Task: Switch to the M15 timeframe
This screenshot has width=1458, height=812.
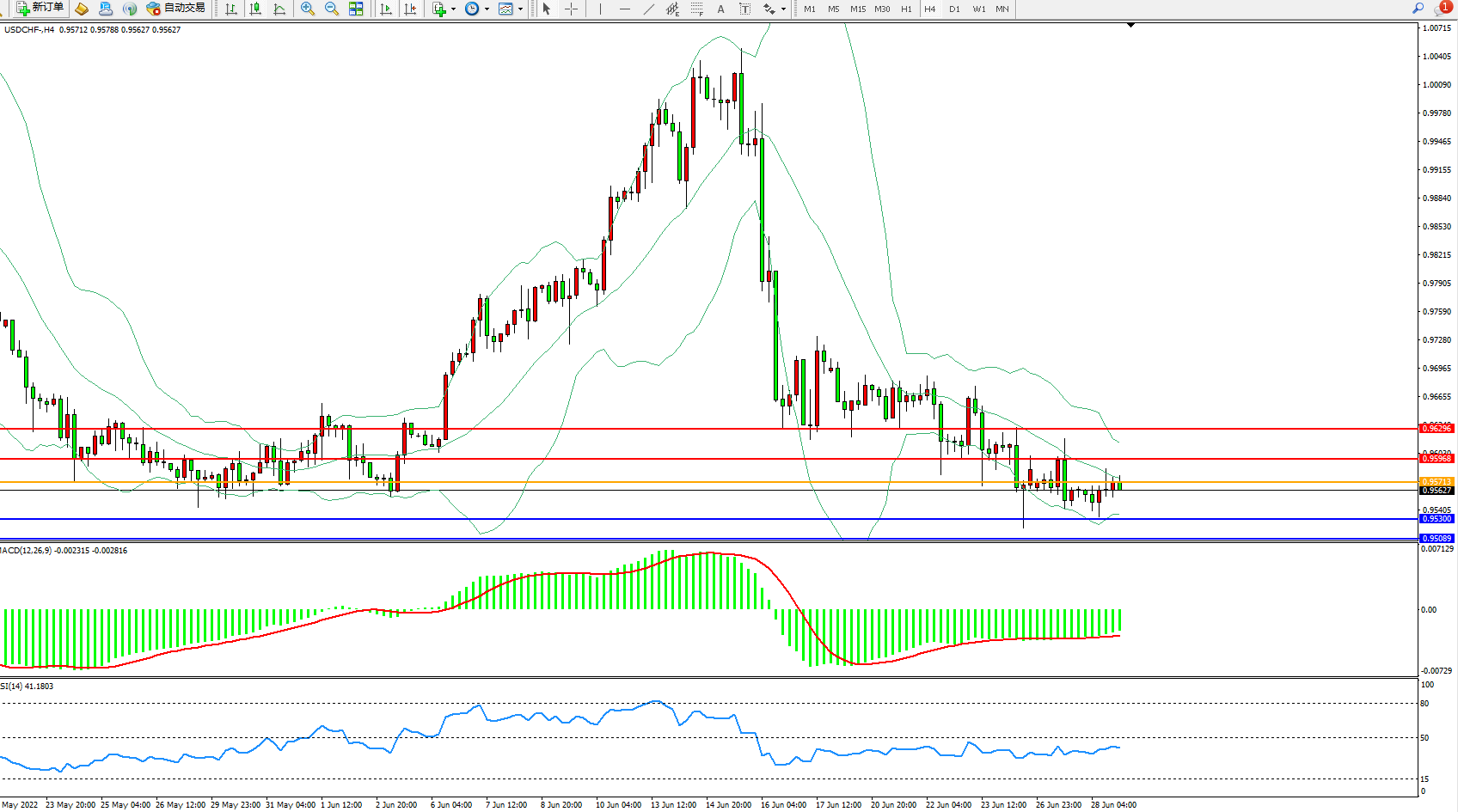Action: [x=857, y=9]
